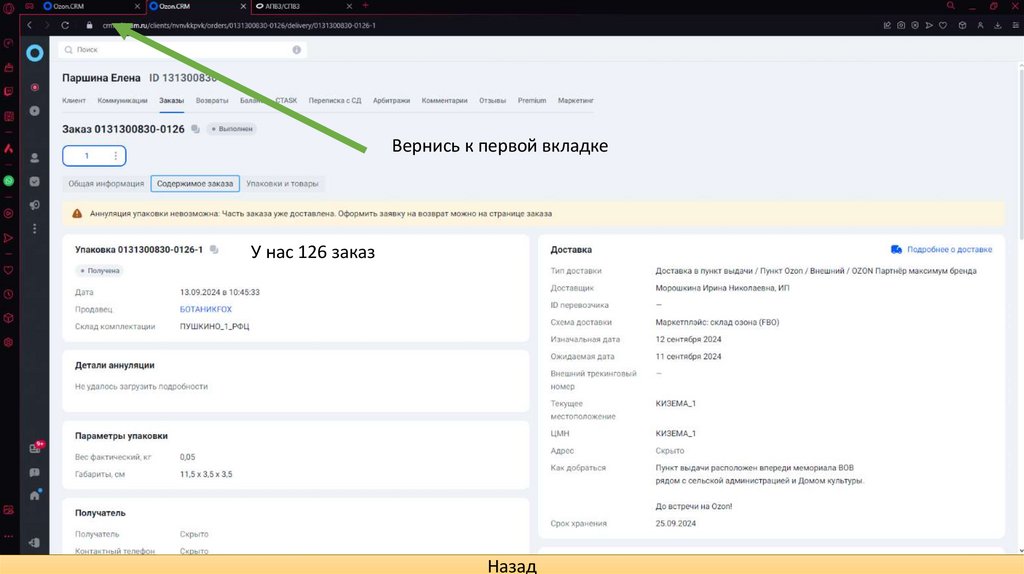Image resolution: width=1024 pixels, height=574 pixels.
Task: Click the downloads icon in browser toolbar
Action: point(998,25)
